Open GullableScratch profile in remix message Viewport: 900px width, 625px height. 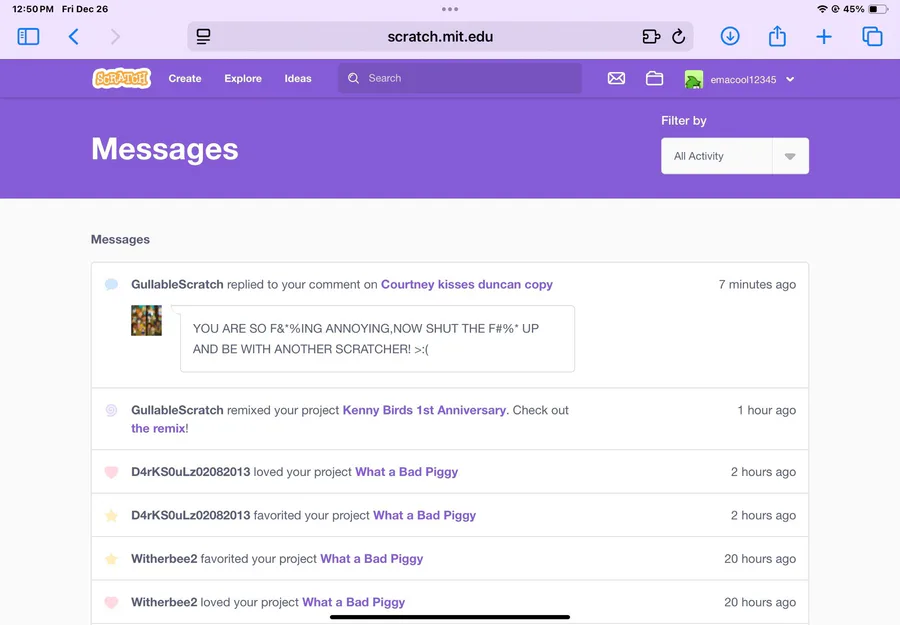[177, 410]
